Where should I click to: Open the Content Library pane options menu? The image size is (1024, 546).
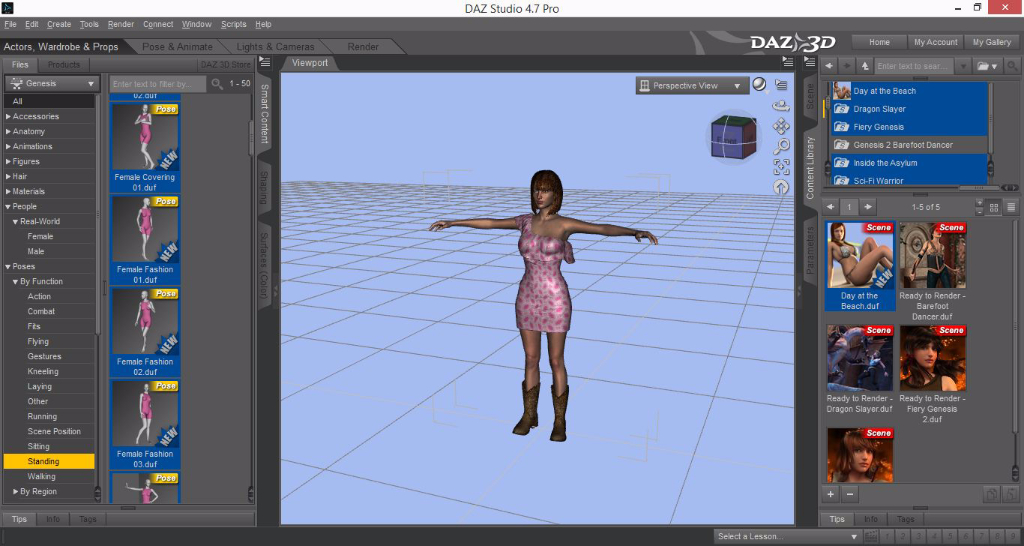coord(810,63)
